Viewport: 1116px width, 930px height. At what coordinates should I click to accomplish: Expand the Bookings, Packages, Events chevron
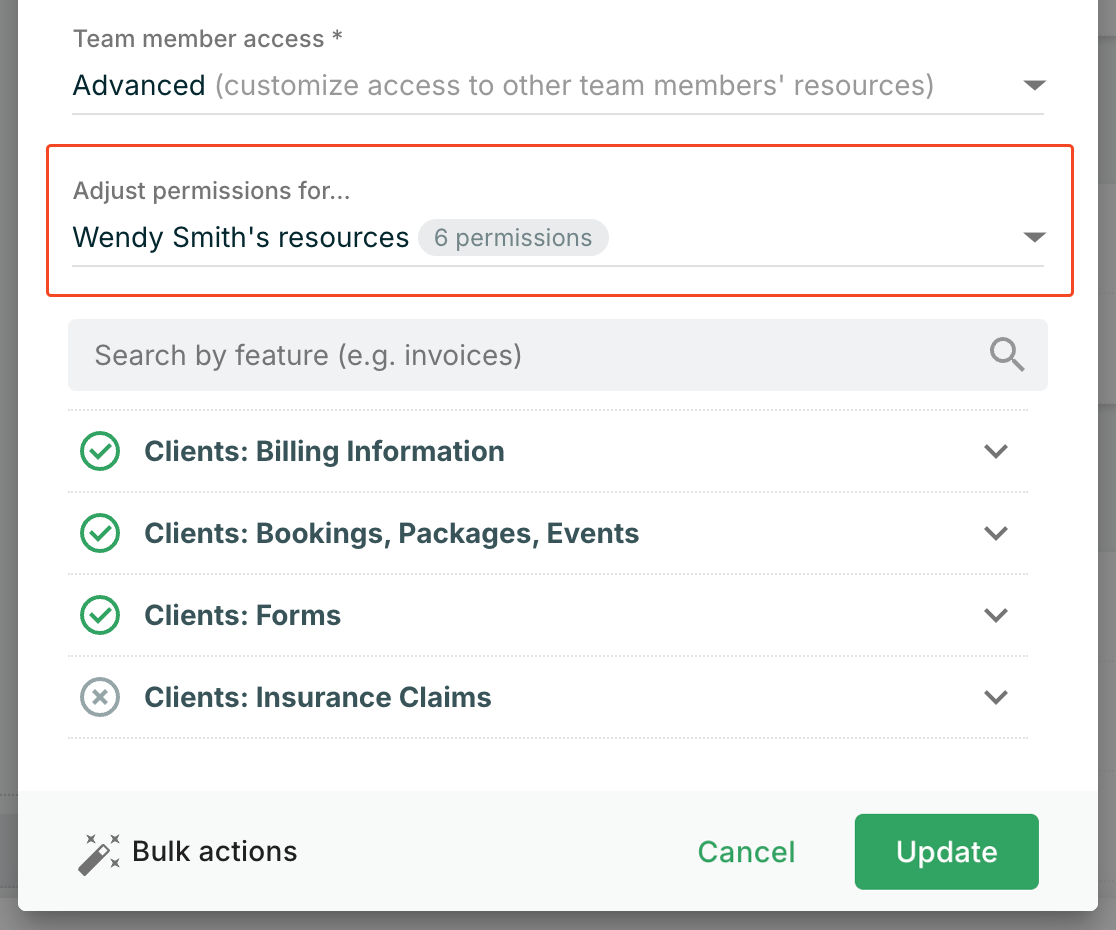click(995, 534)
